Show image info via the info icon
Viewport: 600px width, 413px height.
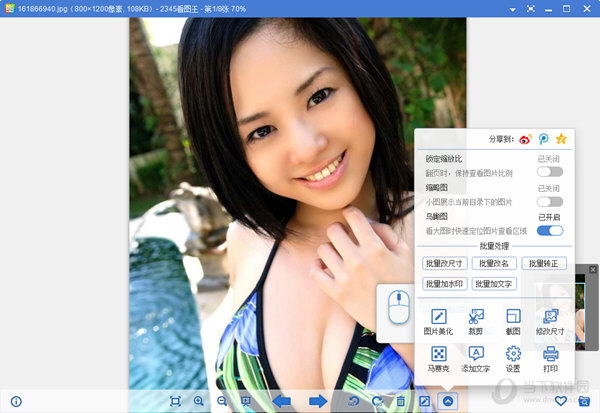click(x=16, y=401)
